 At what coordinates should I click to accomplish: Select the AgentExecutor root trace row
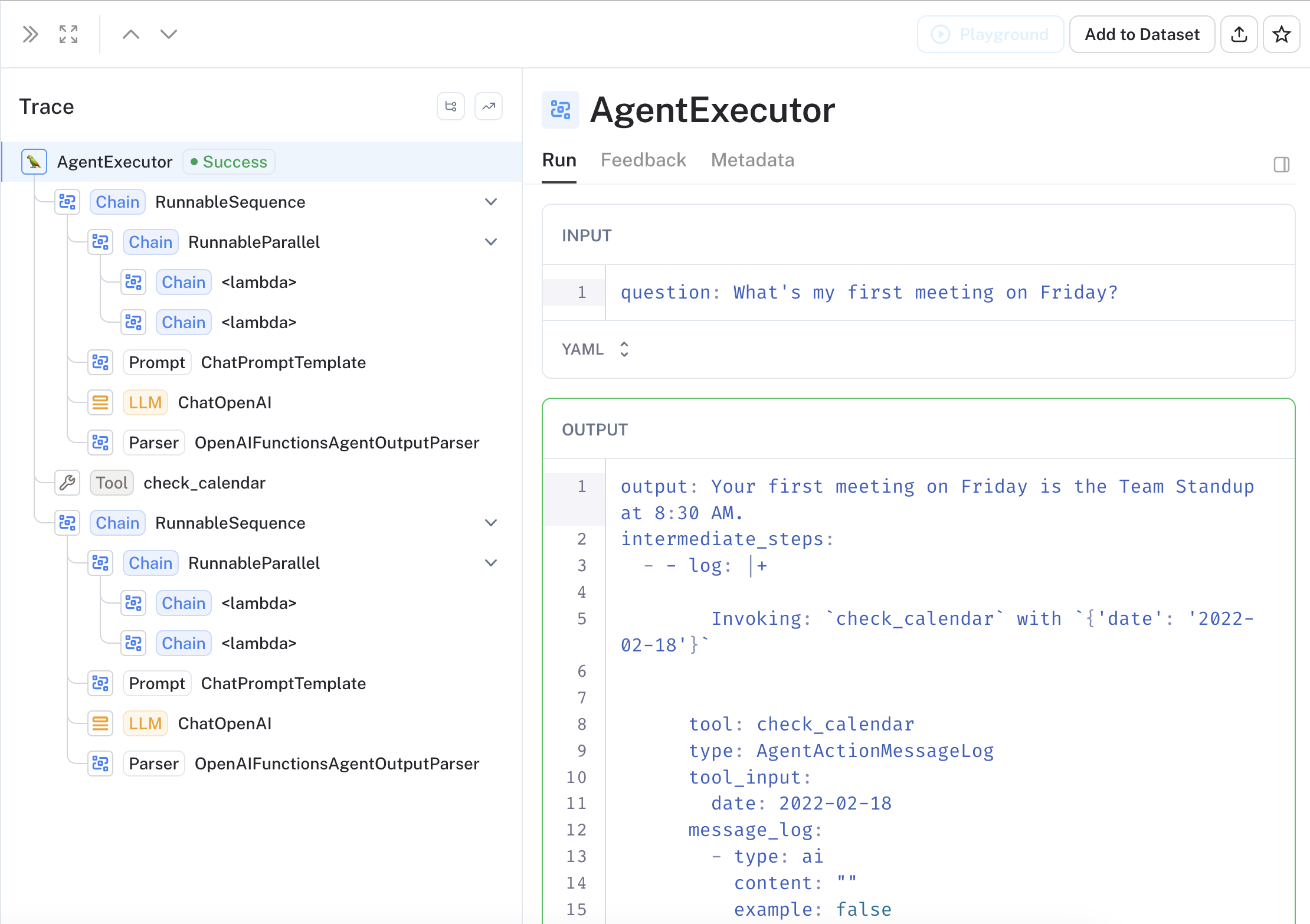115,162
